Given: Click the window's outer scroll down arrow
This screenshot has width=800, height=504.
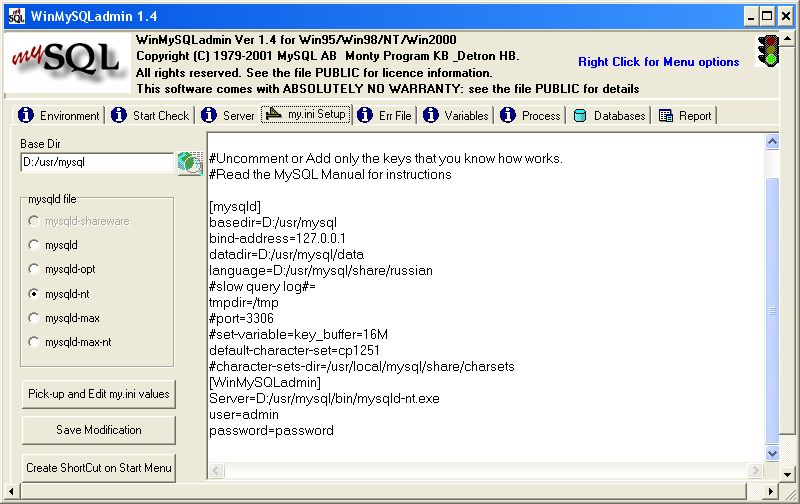Looking at the screenshot, I should (787, 475).
